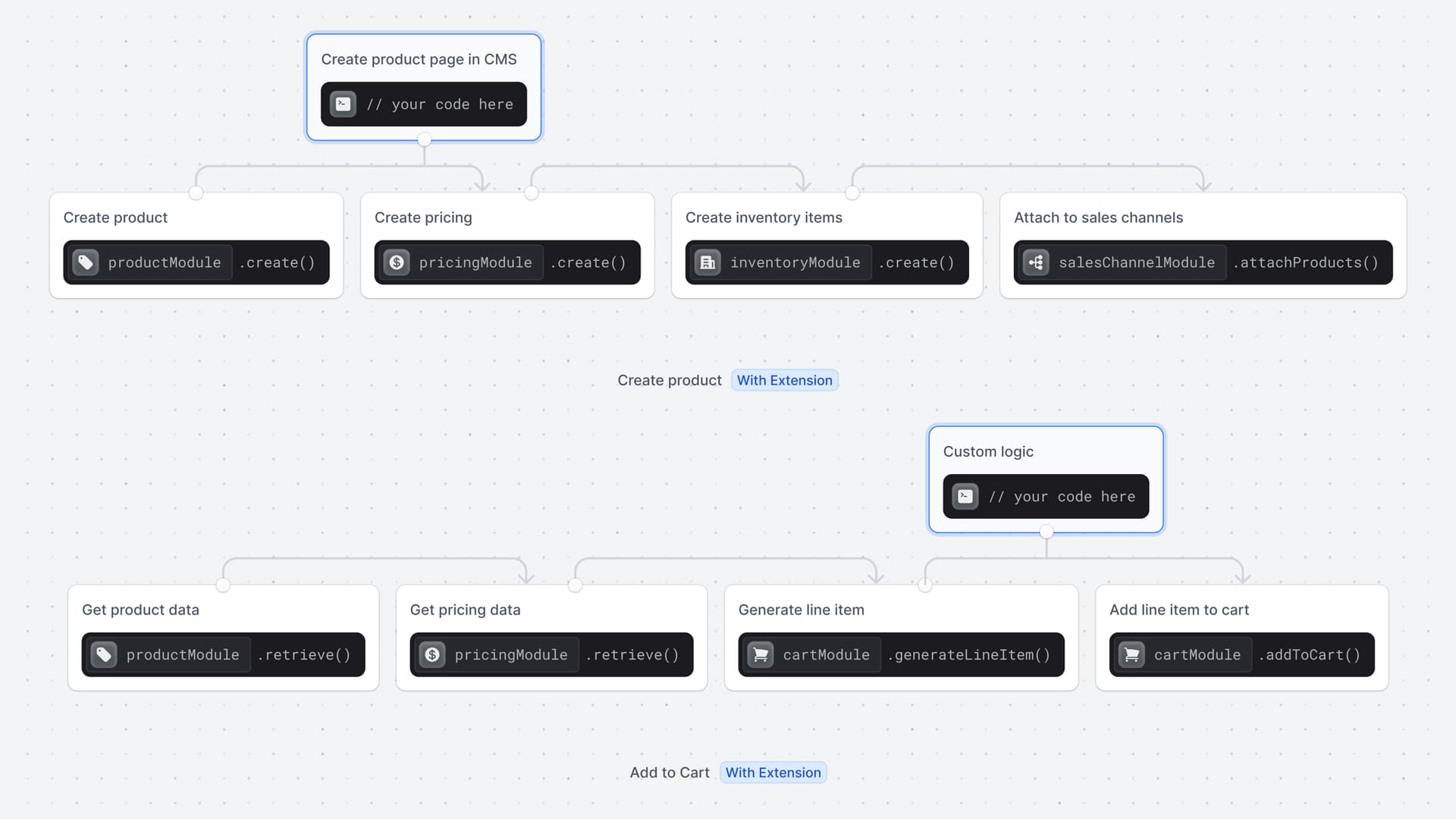Select the Get pricing data step title
1456x819 pixels.
(x=465, y=610)
